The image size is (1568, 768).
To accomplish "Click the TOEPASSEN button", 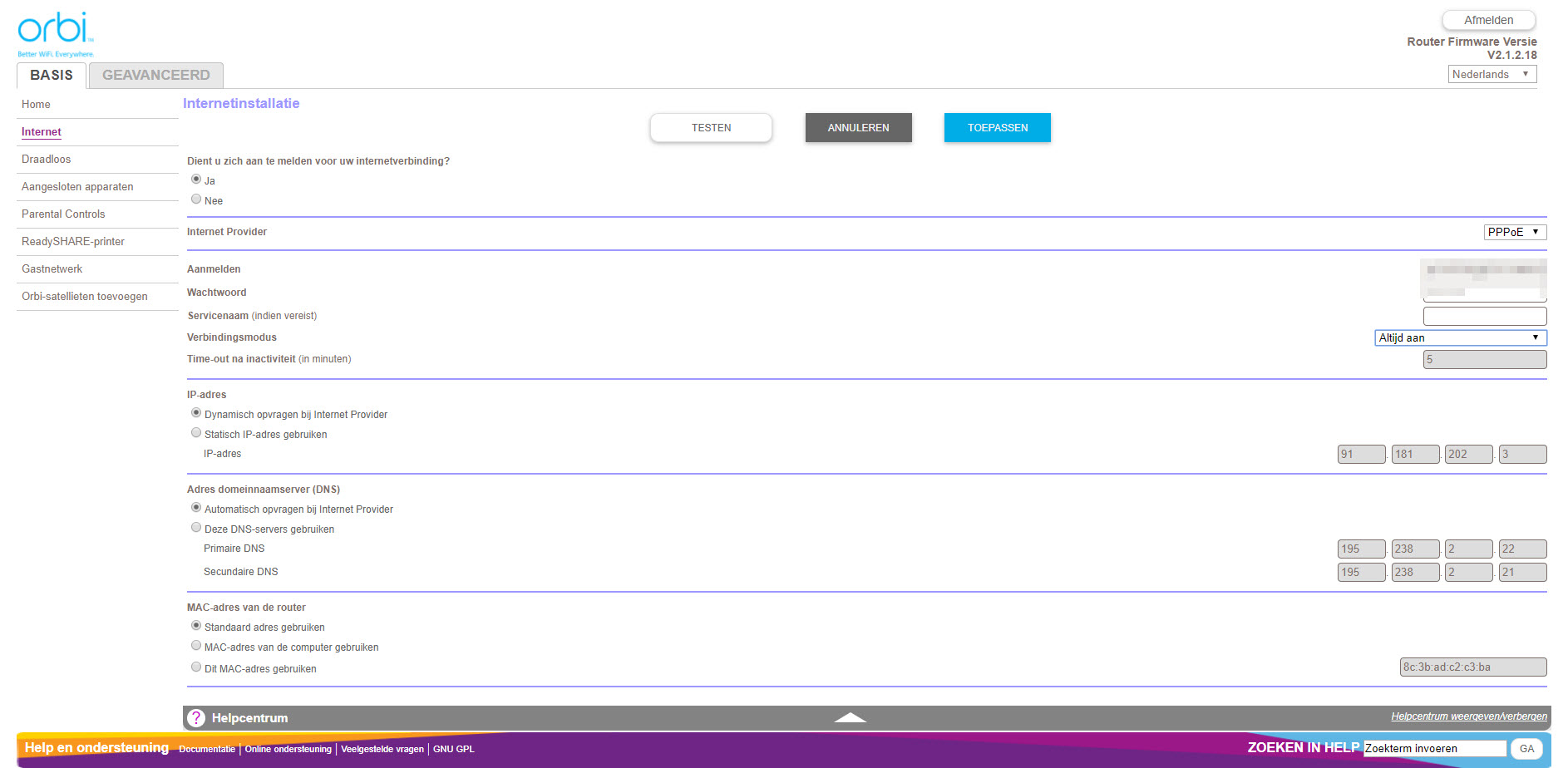I will 997,128.
